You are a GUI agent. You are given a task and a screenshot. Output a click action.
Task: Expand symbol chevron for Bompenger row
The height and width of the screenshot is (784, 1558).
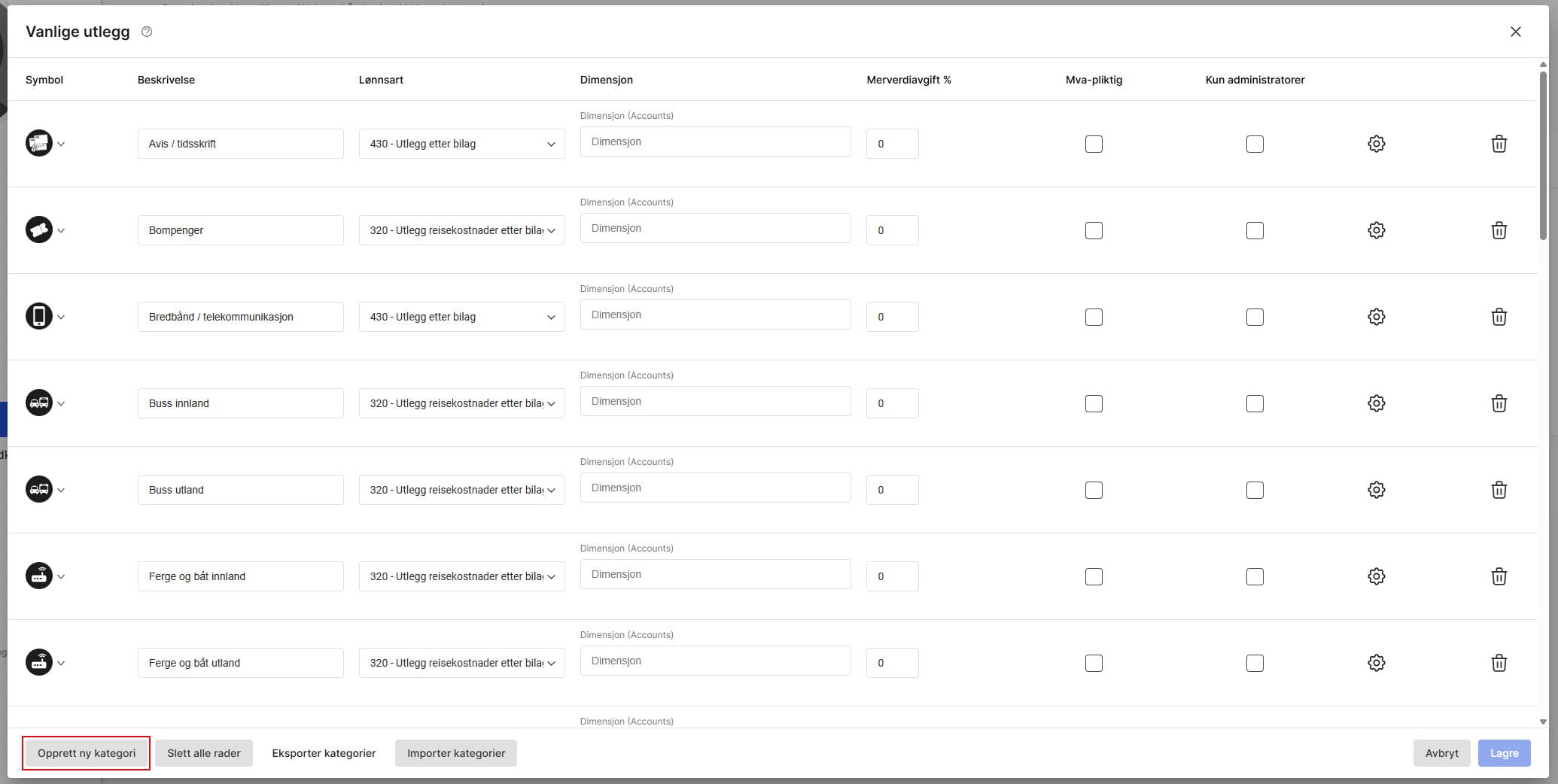pos(61,231)
